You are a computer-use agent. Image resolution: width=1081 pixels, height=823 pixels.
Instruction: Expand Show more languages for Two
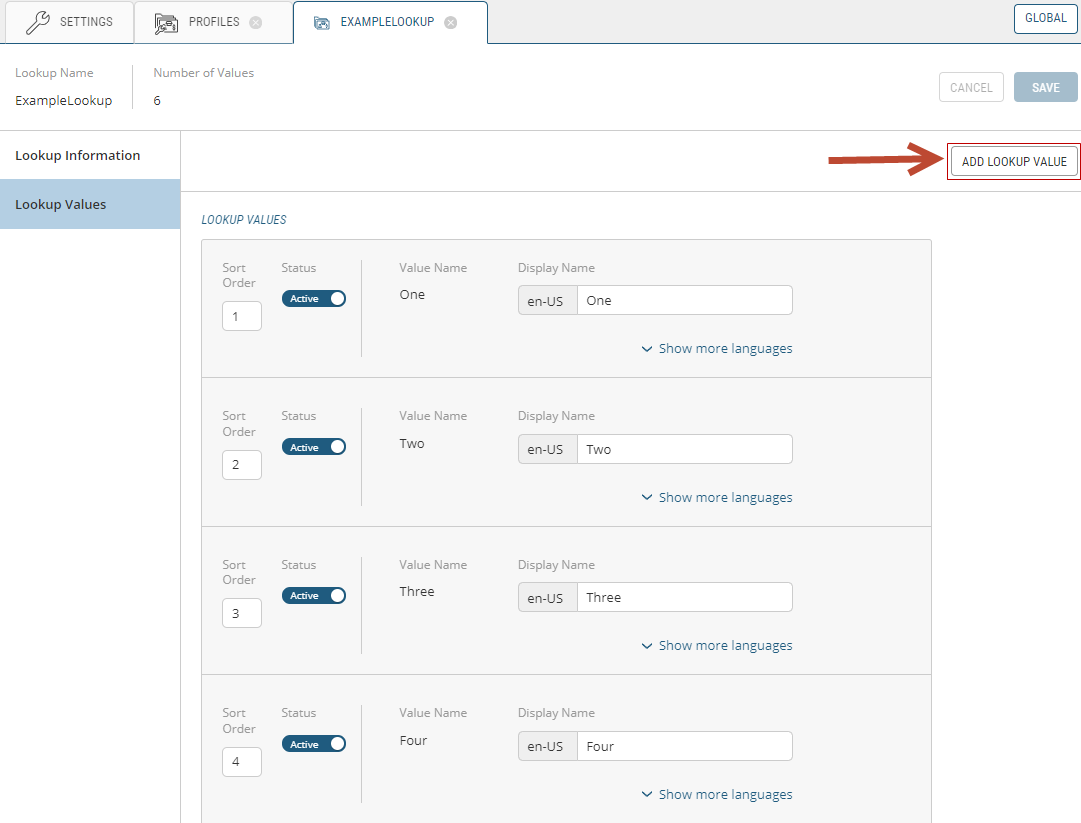click(717, 498)
